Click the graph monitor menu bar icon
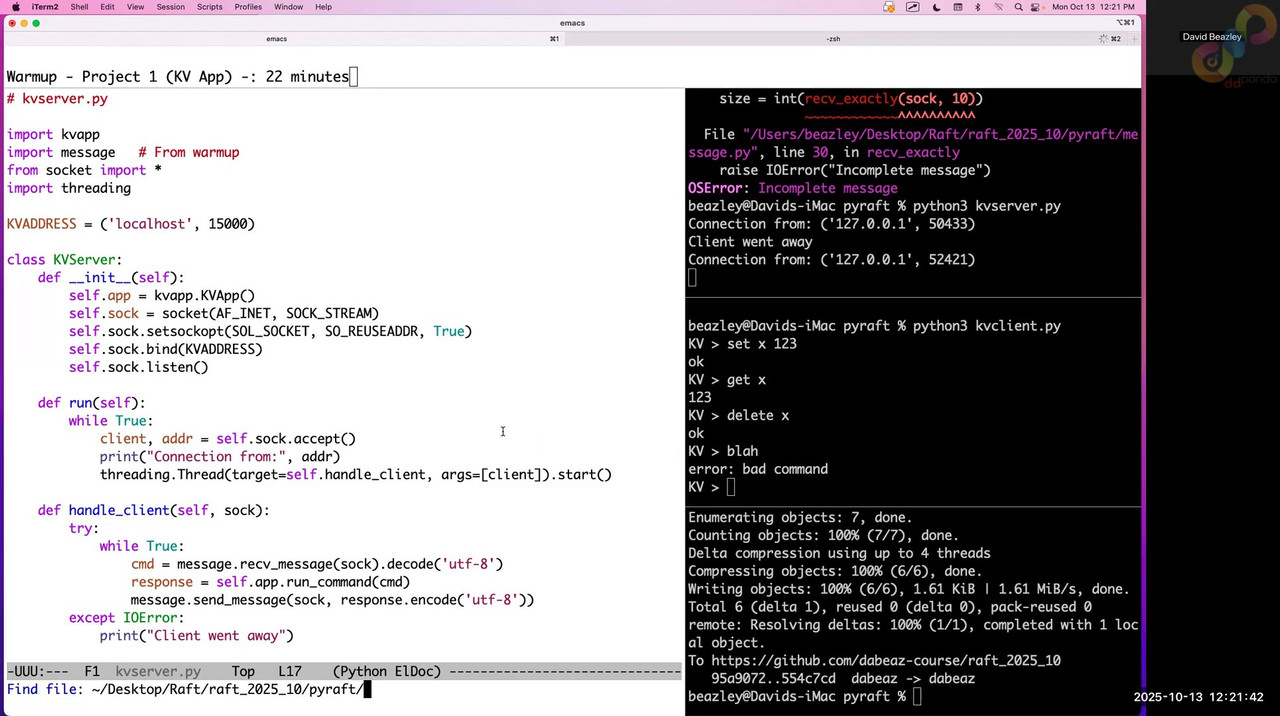 pyautogui.click(x=912, y=7)
